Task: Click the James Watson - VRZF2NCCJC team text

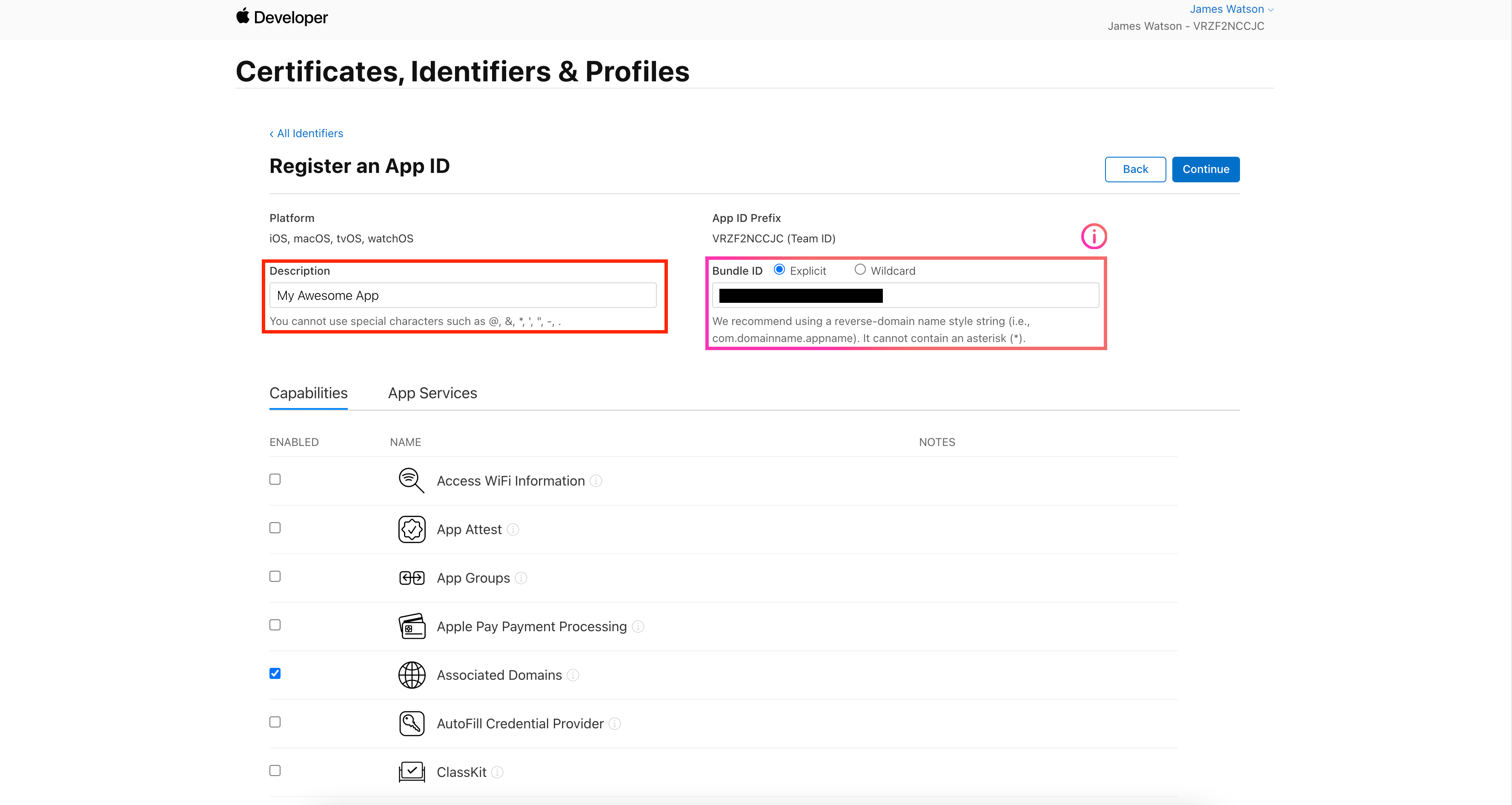Action: (1186, 26)
